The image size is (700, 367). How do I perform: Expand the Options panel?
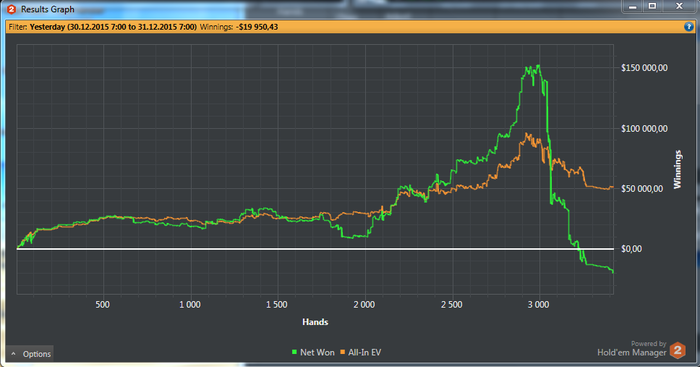click(x=30, y=354)
